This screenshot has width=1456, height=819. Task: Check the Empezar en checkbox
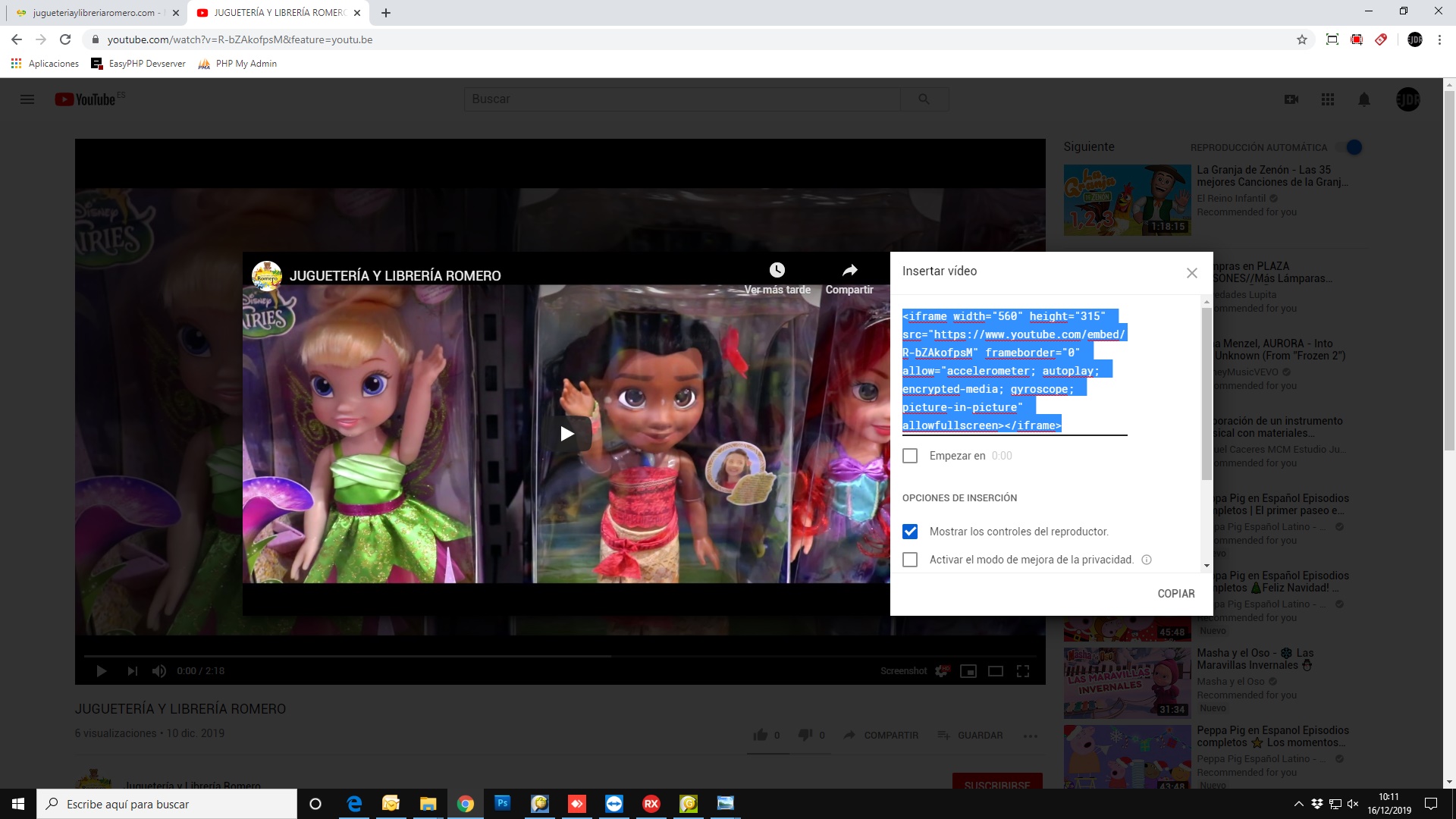[910, 456]
